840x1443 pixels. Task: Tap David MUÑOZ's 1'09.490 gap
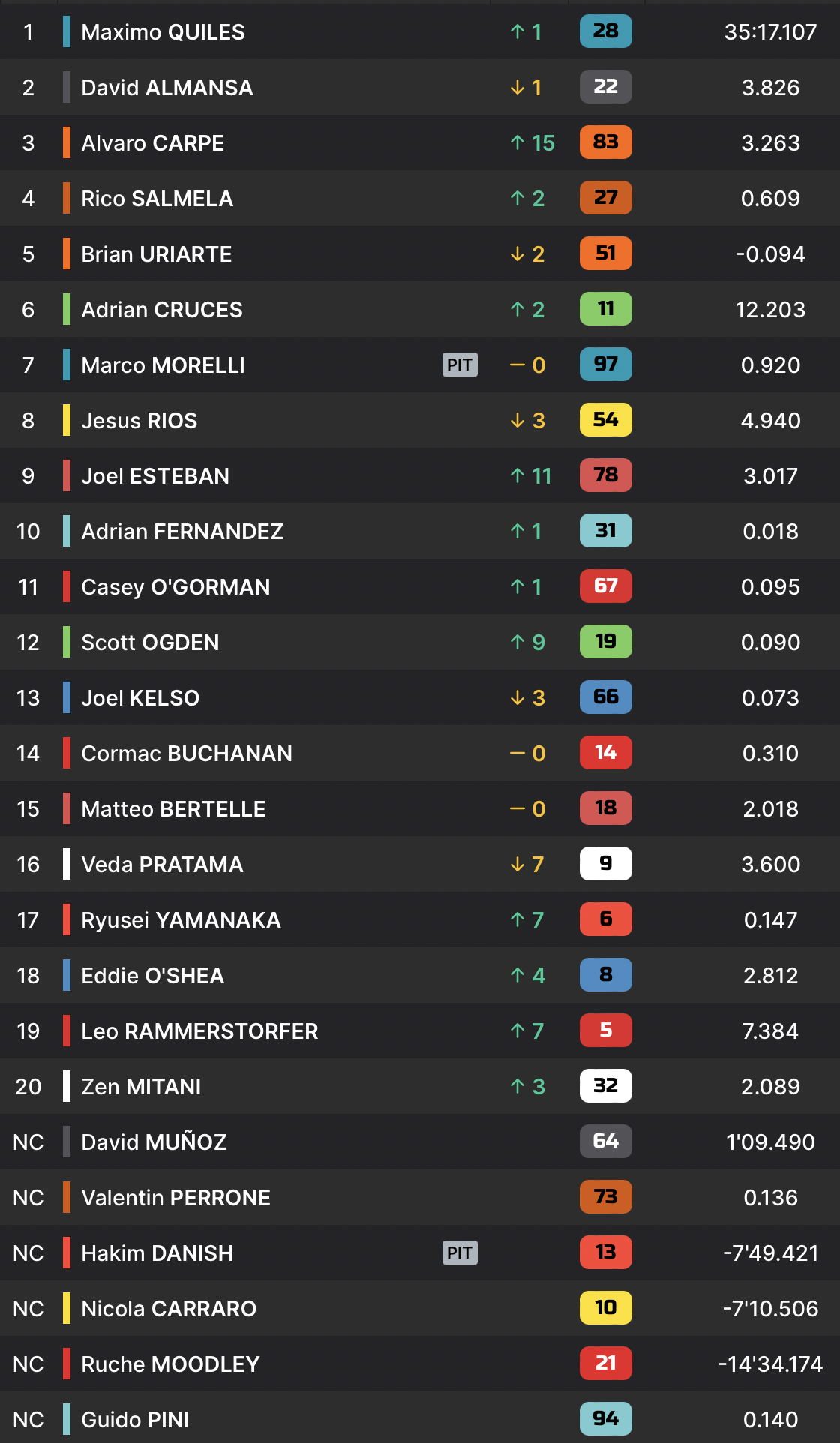[770, 1141]
